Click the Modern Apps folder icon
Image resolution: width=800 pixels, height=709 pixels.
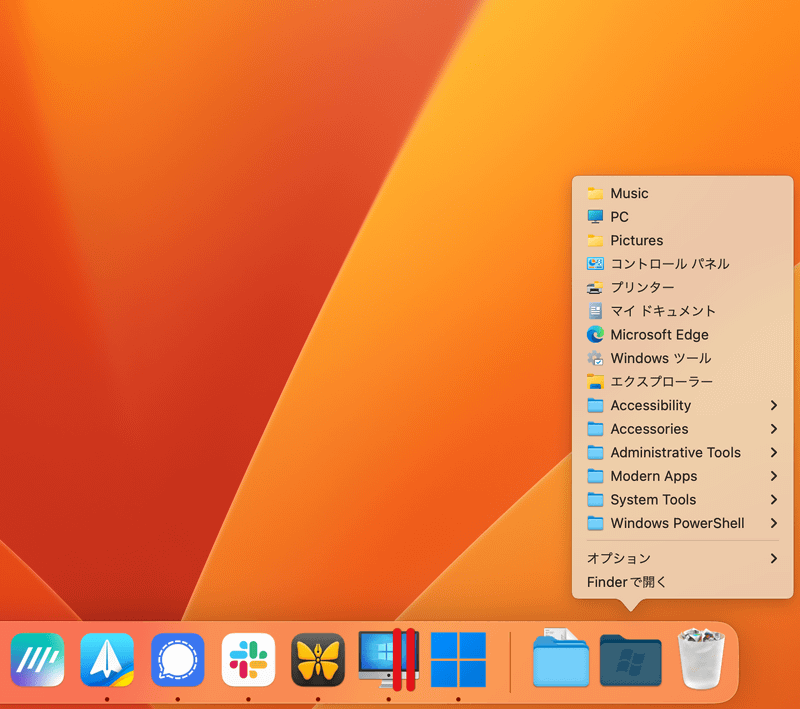(x=595, y=476)
